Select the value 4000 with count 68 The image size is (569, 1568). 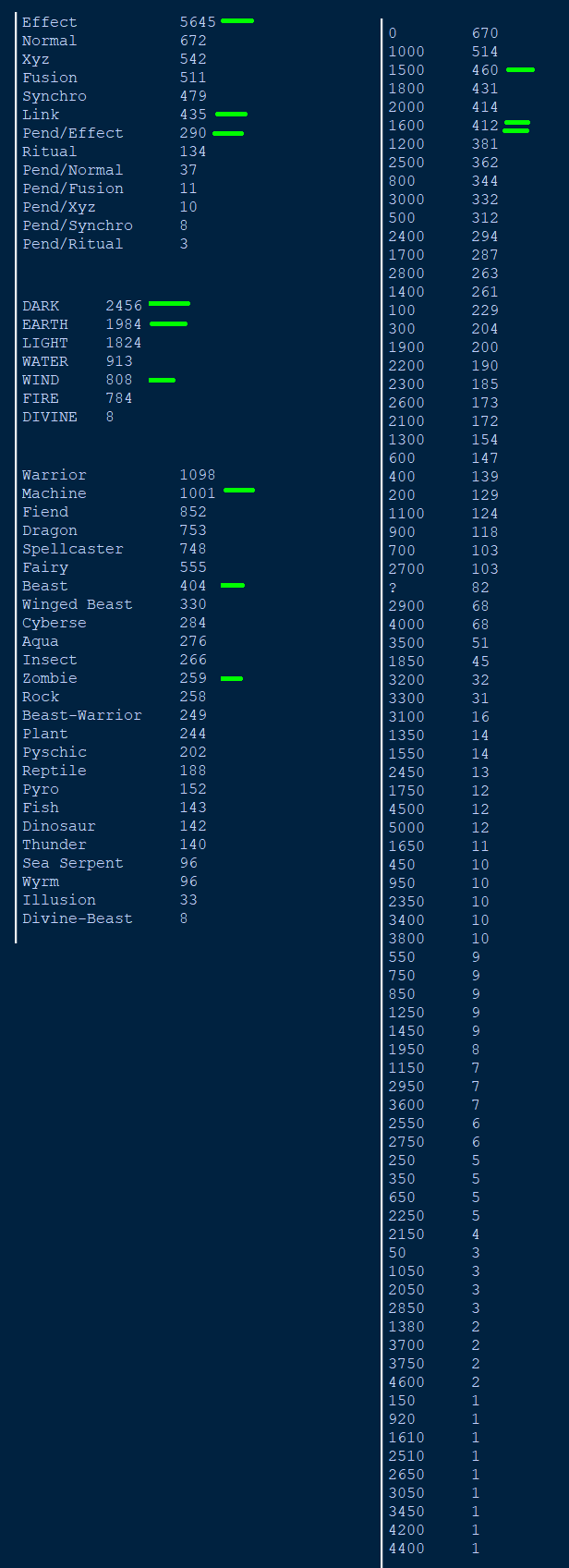(x=406, y=625)
